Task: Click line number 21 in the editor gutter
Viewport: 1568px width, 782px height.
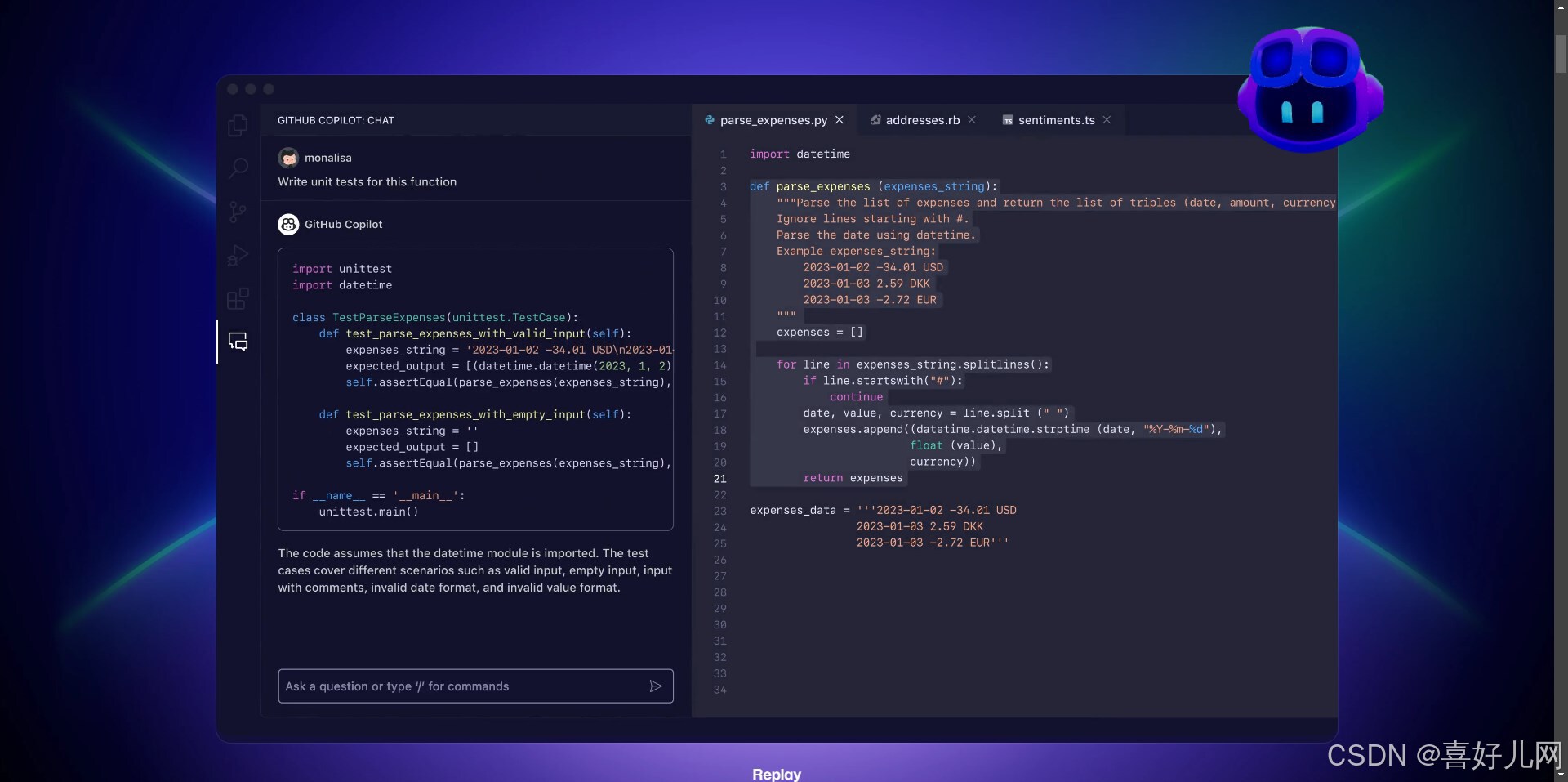Action: [719, 479]
